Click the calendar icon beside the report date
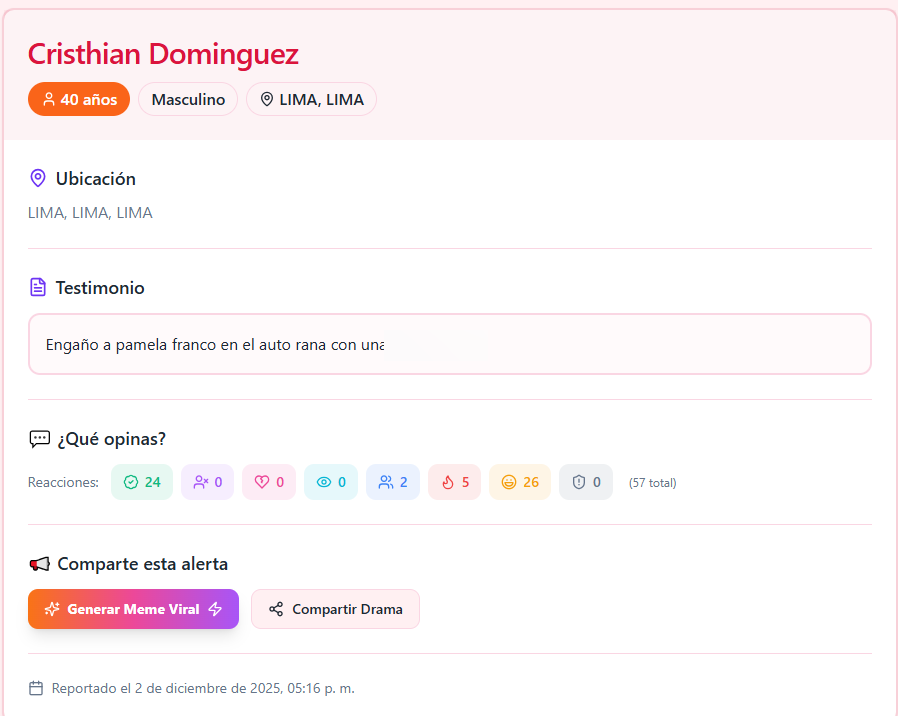Screen dimensions: 898x716 [x=36, y=688]
